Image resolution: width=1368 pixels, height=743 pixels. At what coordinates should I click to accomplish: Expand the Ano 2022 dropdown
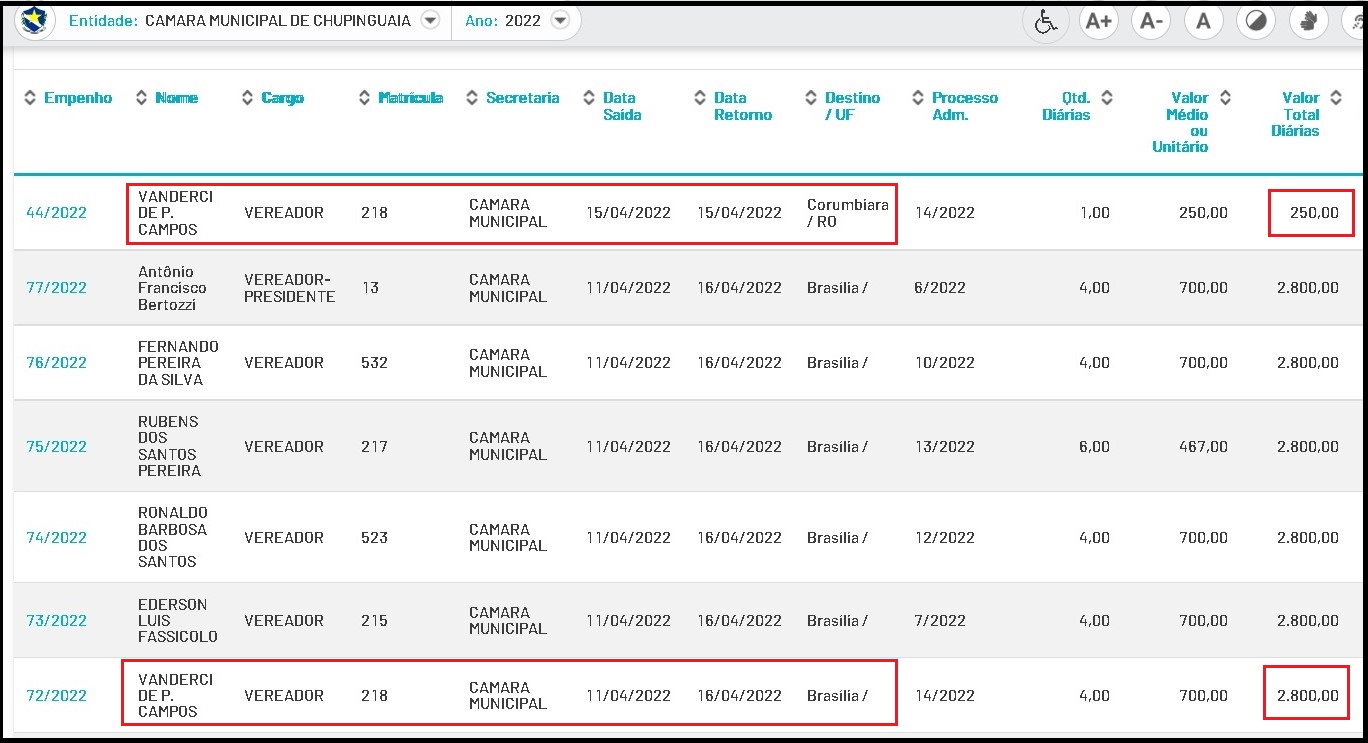pyautogui.click(x=560, y=20)
